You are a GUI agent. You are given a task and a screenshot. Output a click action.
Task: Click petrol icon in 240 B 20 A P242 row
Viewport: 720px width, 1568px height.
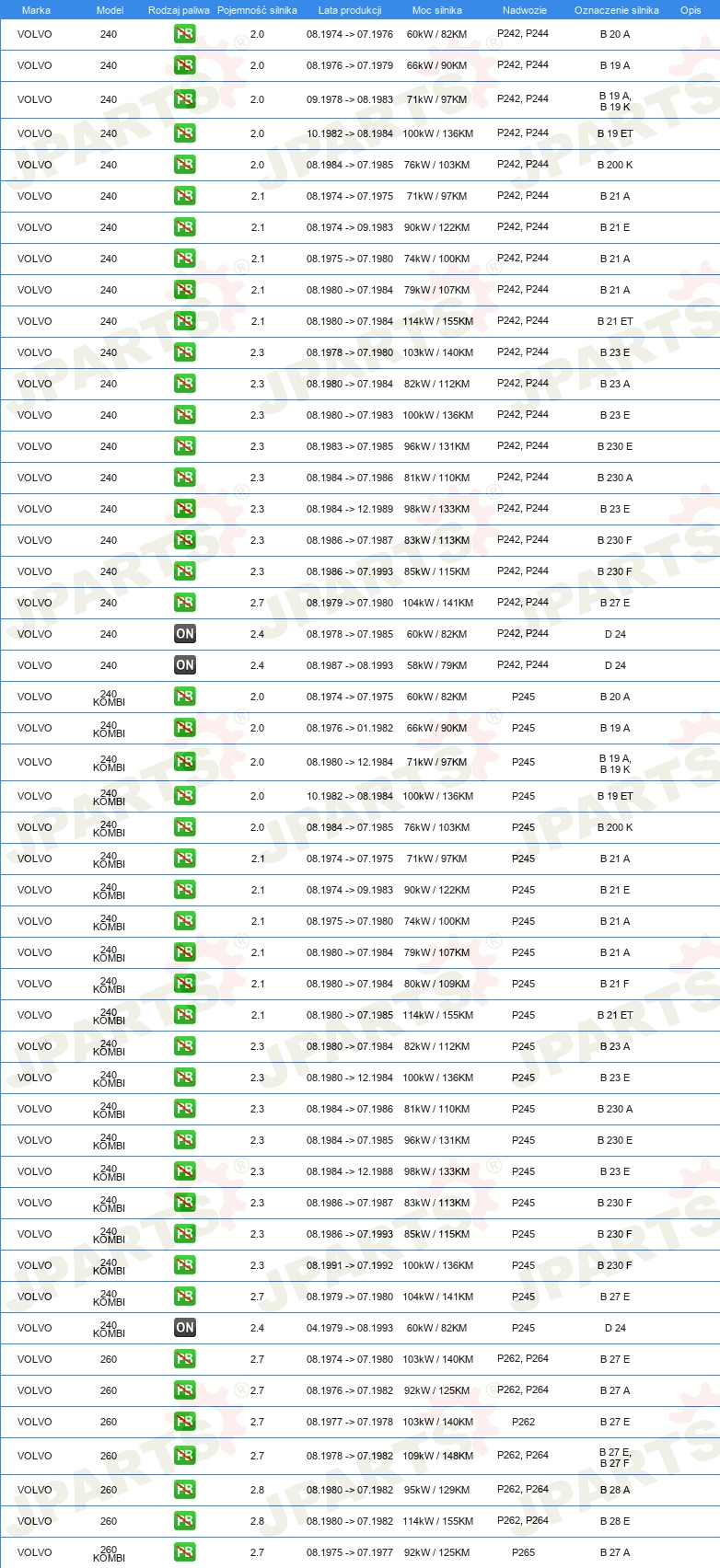pos(185,34)
